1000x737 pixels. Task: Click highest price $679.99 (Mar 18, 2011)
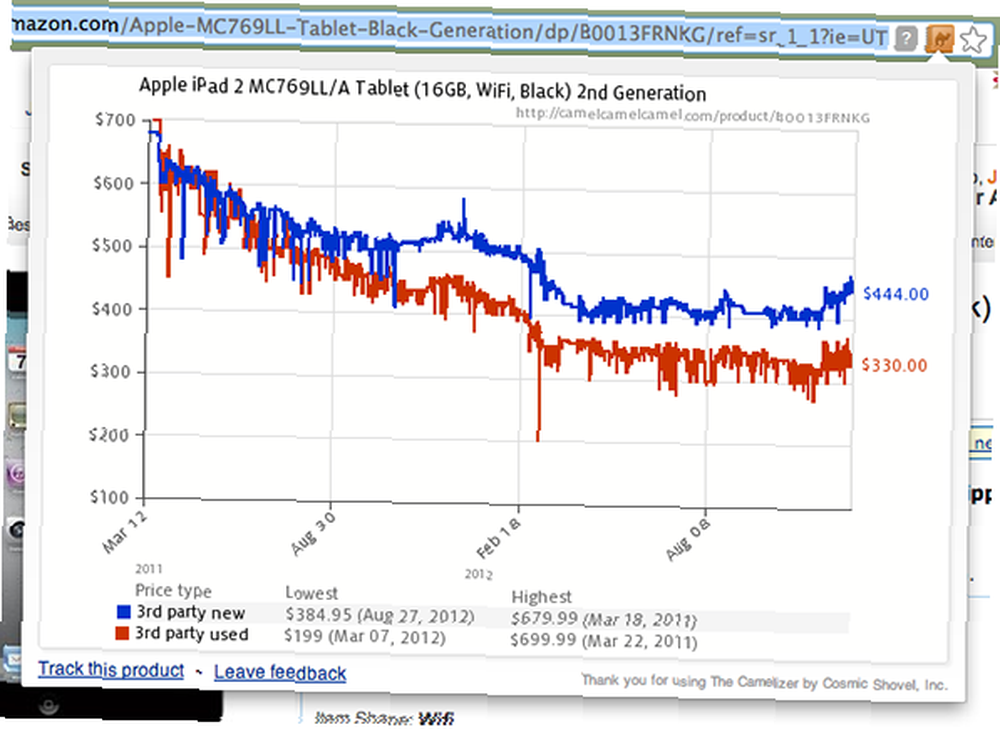pos(603,619)
